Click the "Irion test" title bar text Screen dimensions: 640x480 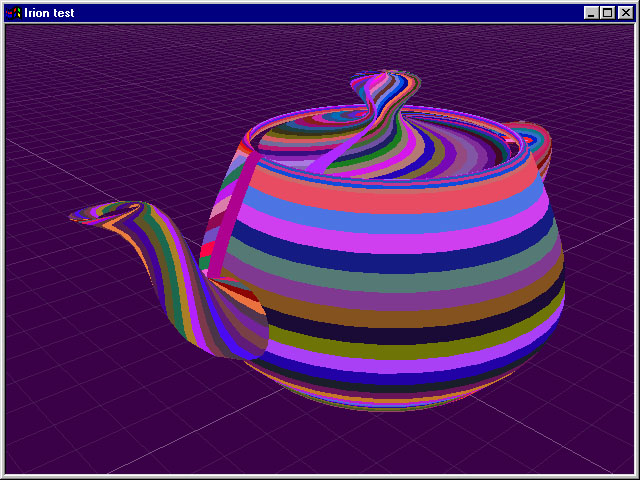click(x=49, y=13)
